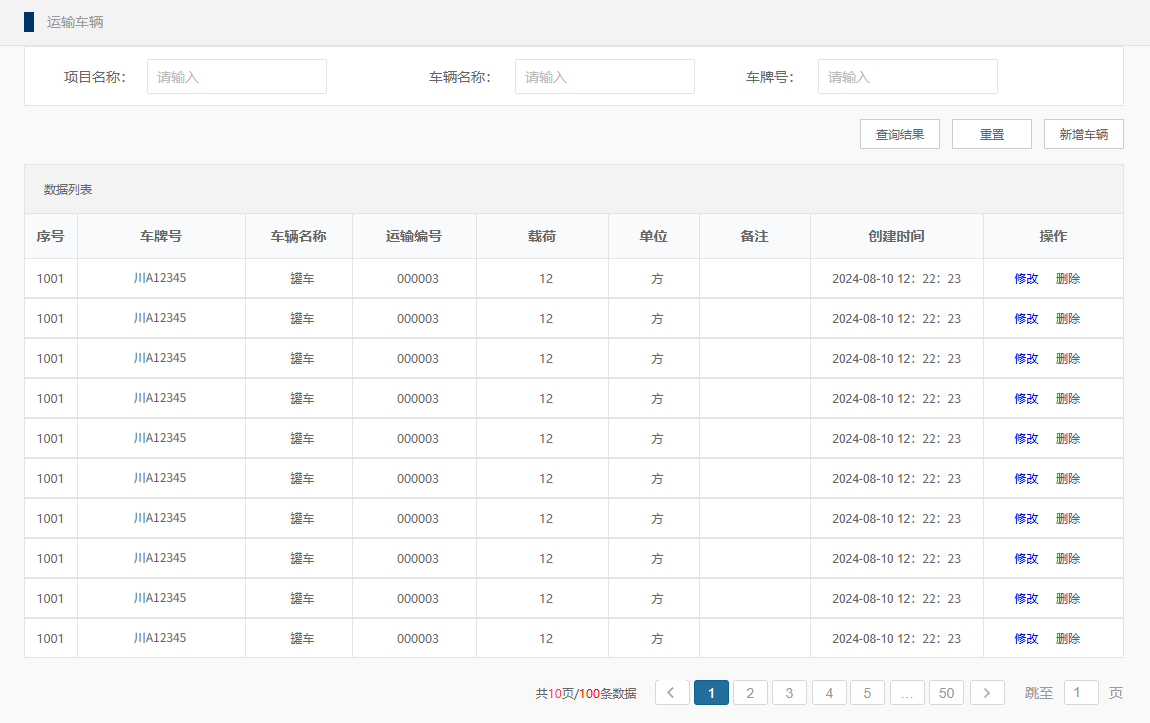Image resolution: width=1150 pixels, height=723 pixels.
Task: Click the previous page arrow in pagination
Action: coord(672,693)
